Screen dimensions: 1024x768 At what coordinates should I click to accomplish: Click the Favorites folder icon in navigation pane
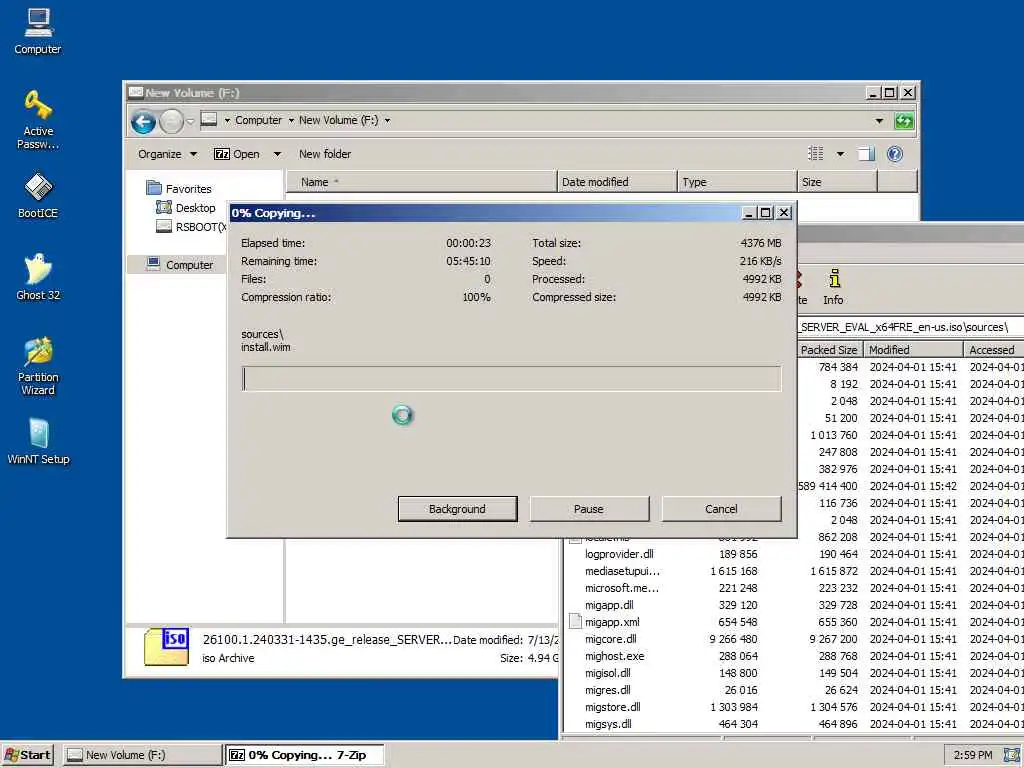(x=154, y=189)
